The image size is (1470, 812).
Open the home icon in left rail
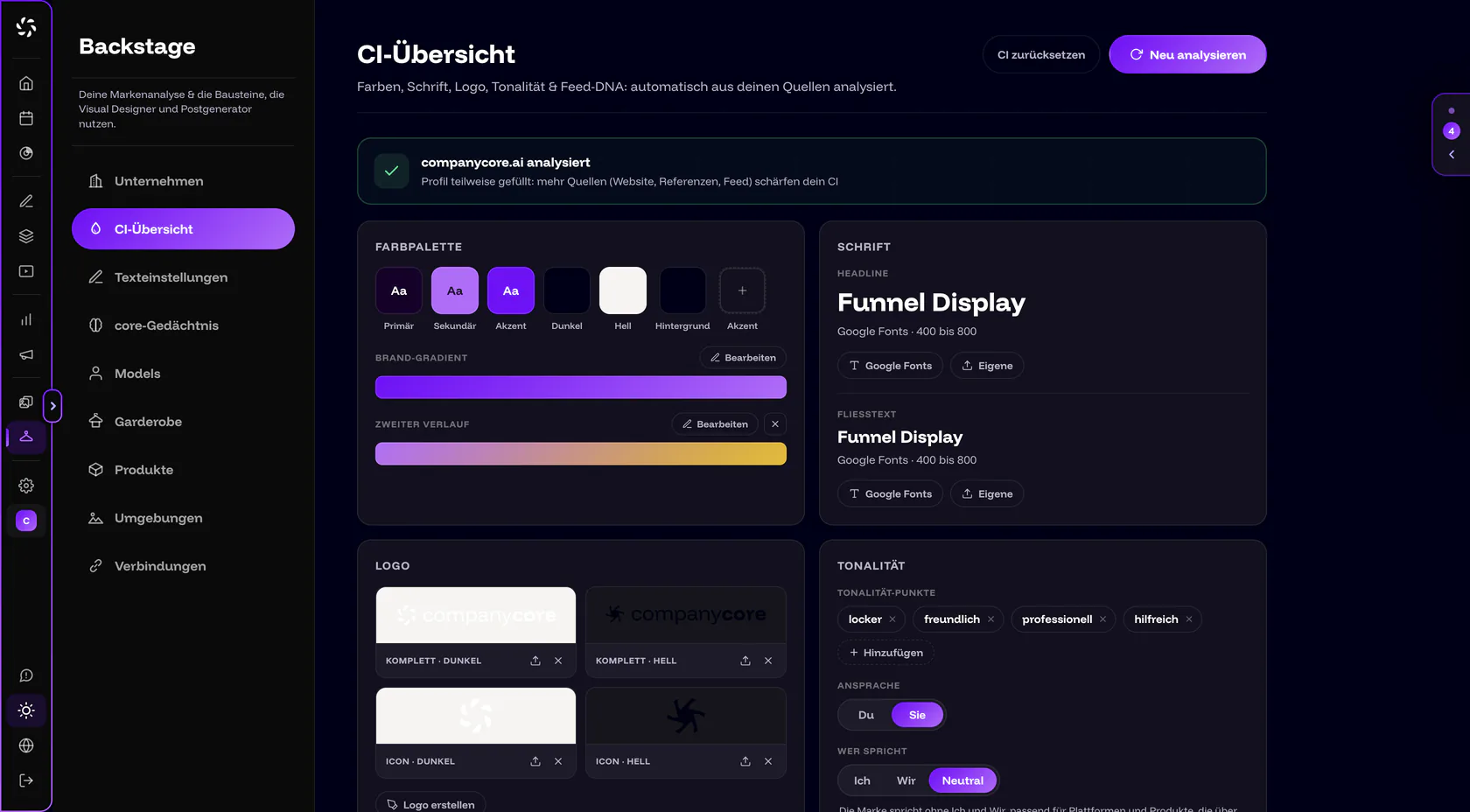coord(26,83)
